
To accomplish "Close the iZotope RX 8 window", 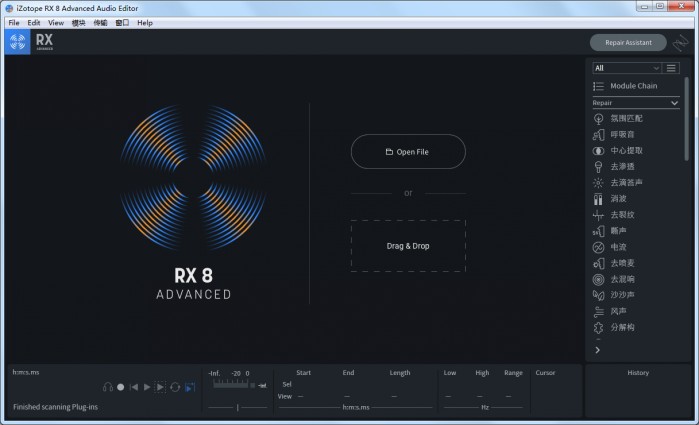I will 681,6.
